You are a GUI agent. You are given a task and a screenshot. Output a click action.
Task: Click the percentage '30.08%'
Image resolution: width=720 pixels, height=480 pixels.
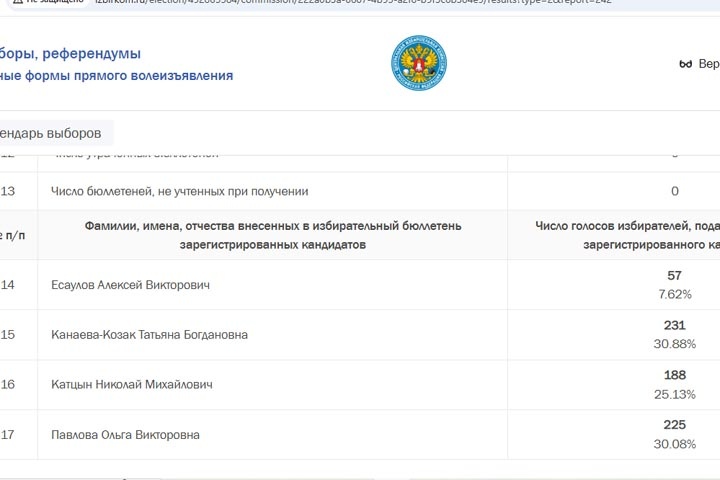click(675, 444)
